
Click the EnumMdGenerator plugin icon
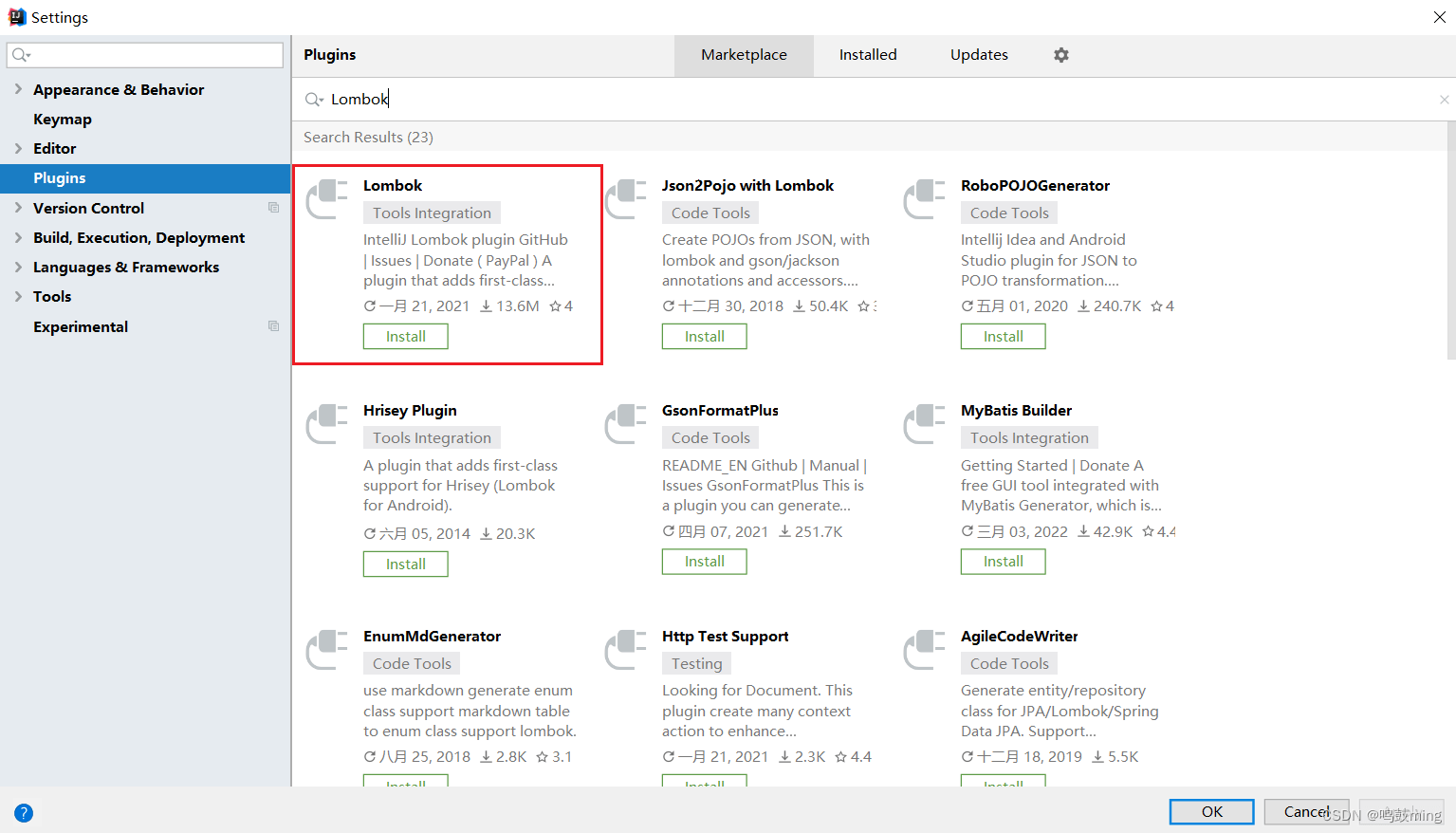327,649
